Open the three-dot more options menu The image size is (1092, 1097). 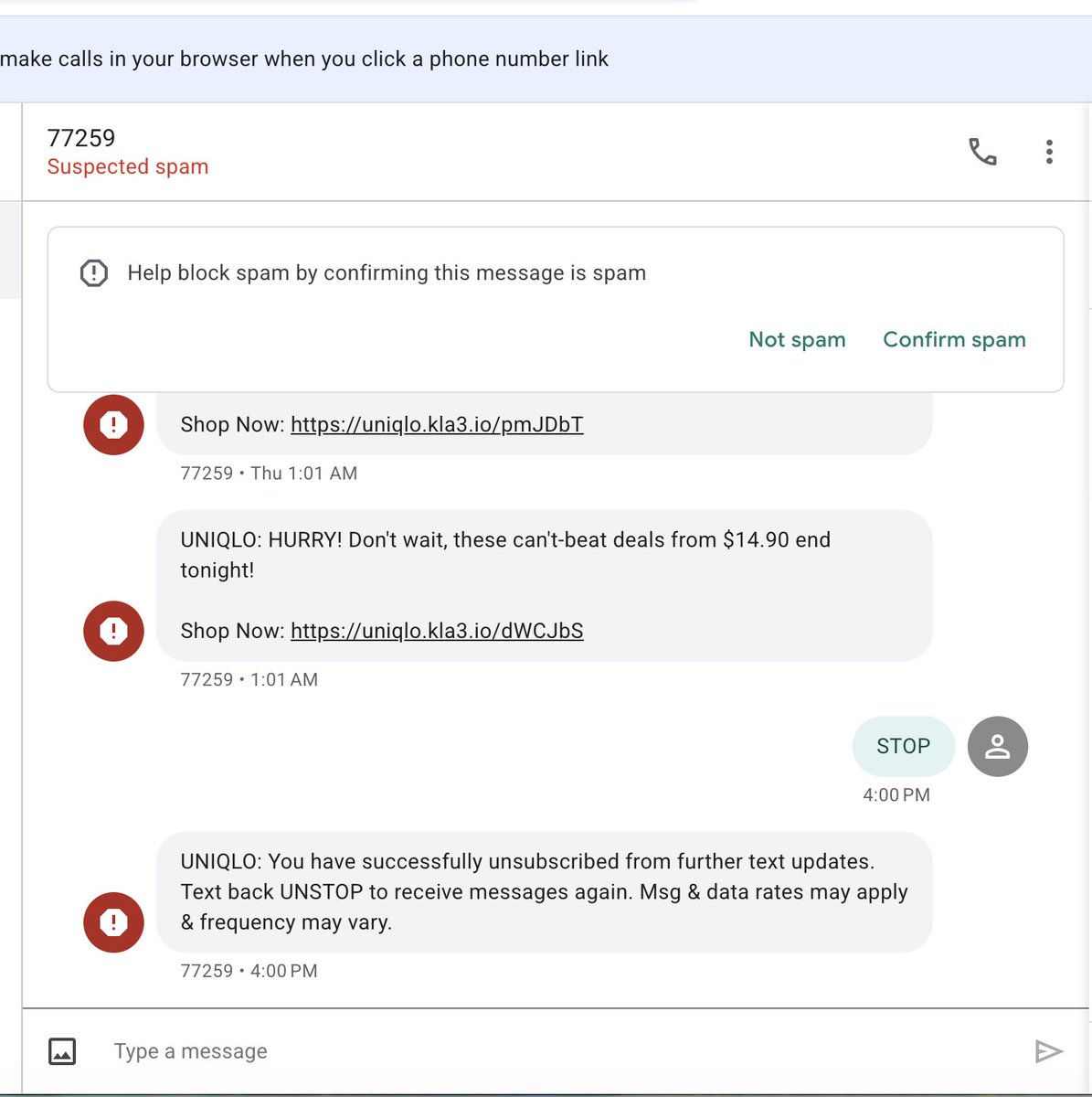[1049, 152]
